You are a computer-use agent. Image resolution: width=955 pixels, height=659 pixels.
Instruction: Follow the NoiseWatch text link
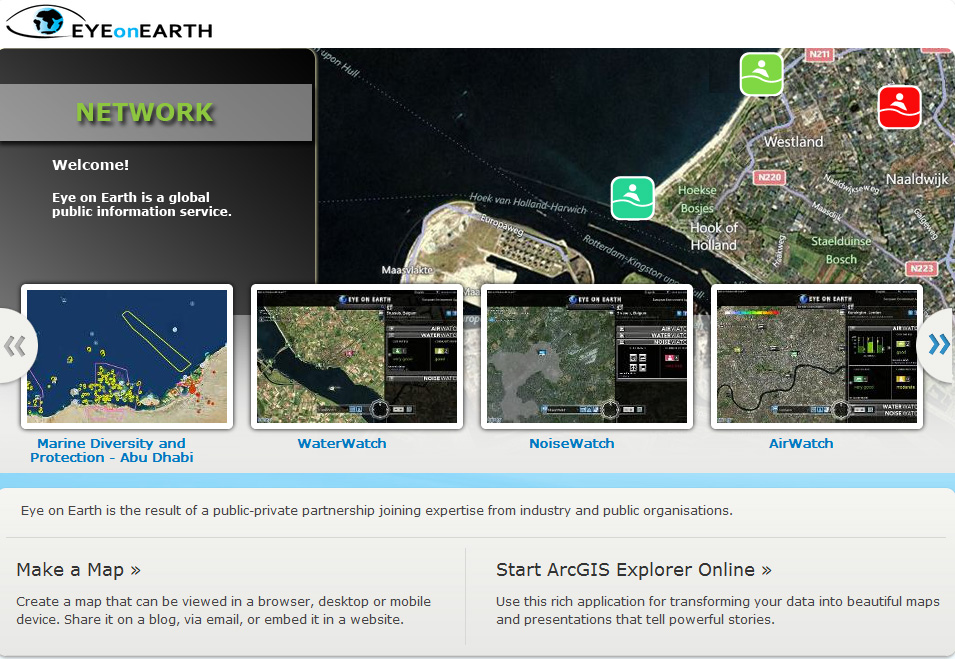572,443
